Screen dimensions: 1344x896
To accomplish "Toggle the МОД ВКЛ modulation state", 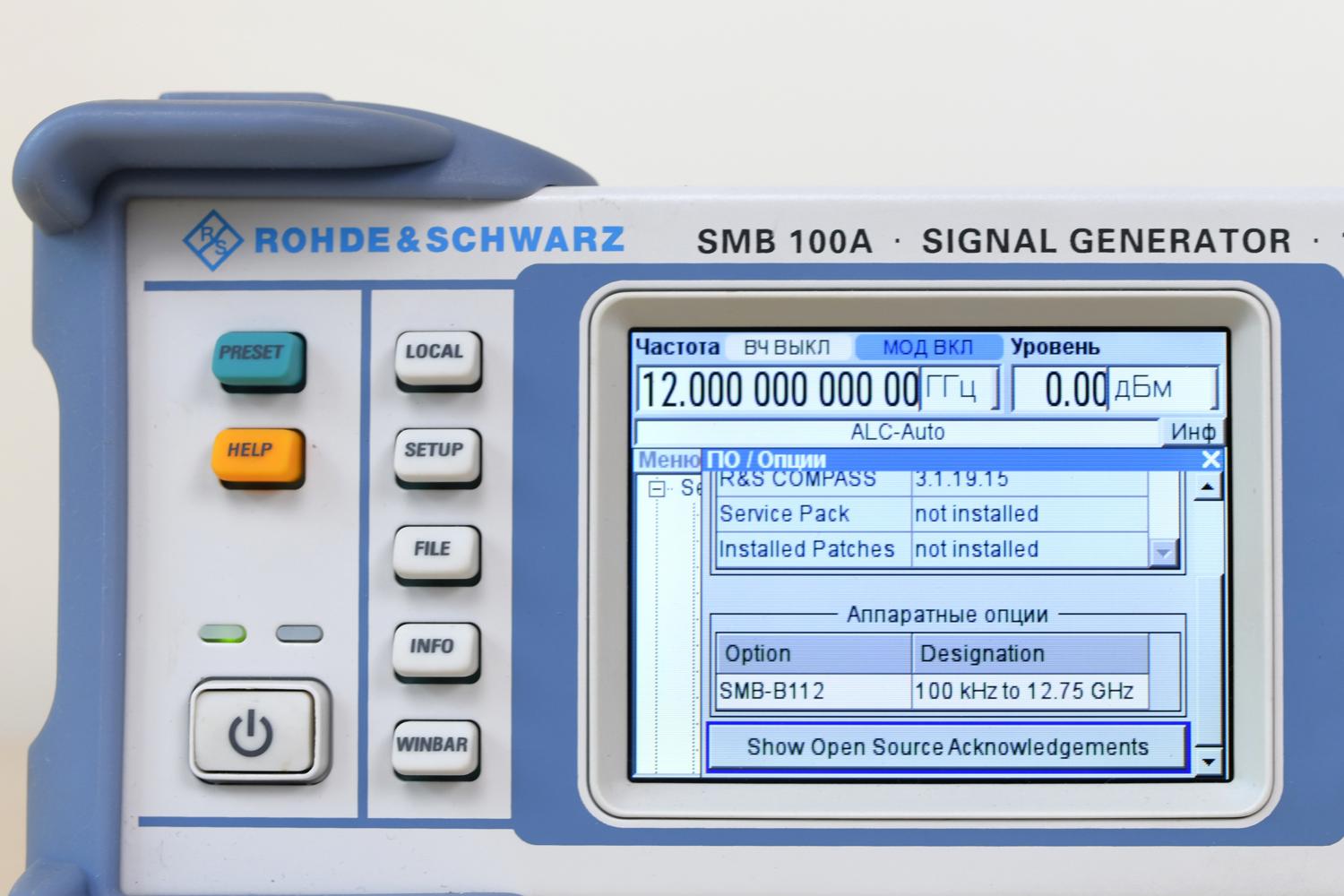I will pyautogui.click(x=927, y=348).
